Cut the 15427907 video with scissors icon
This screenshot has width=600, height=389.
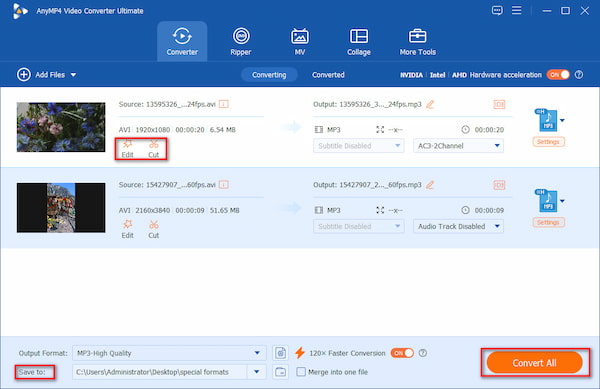pyautogui.click(x=153, y=229)
